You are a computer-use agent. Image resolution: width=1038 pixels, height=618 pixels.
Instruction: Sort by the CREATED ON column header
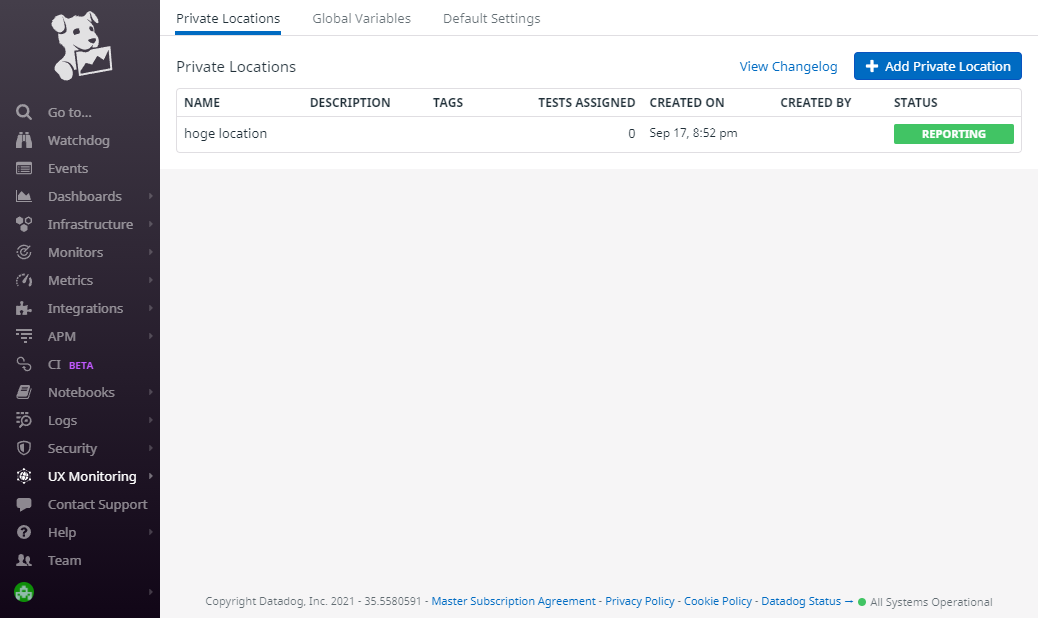pos(686,103)
